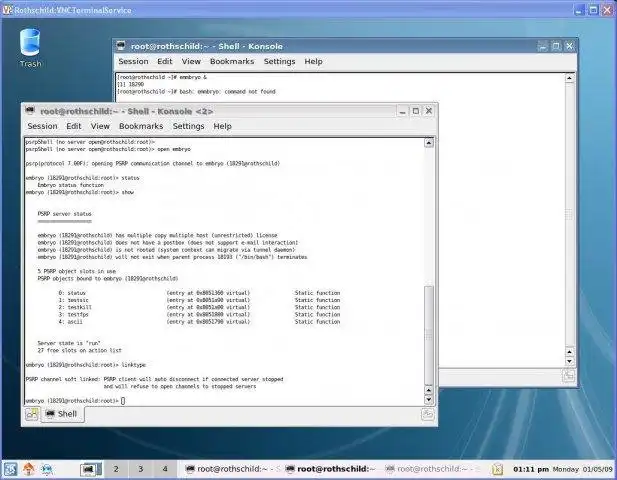Open the K menu launcher in the panel
Viewport: 617px width, 480px height.
tap(9, 469)
